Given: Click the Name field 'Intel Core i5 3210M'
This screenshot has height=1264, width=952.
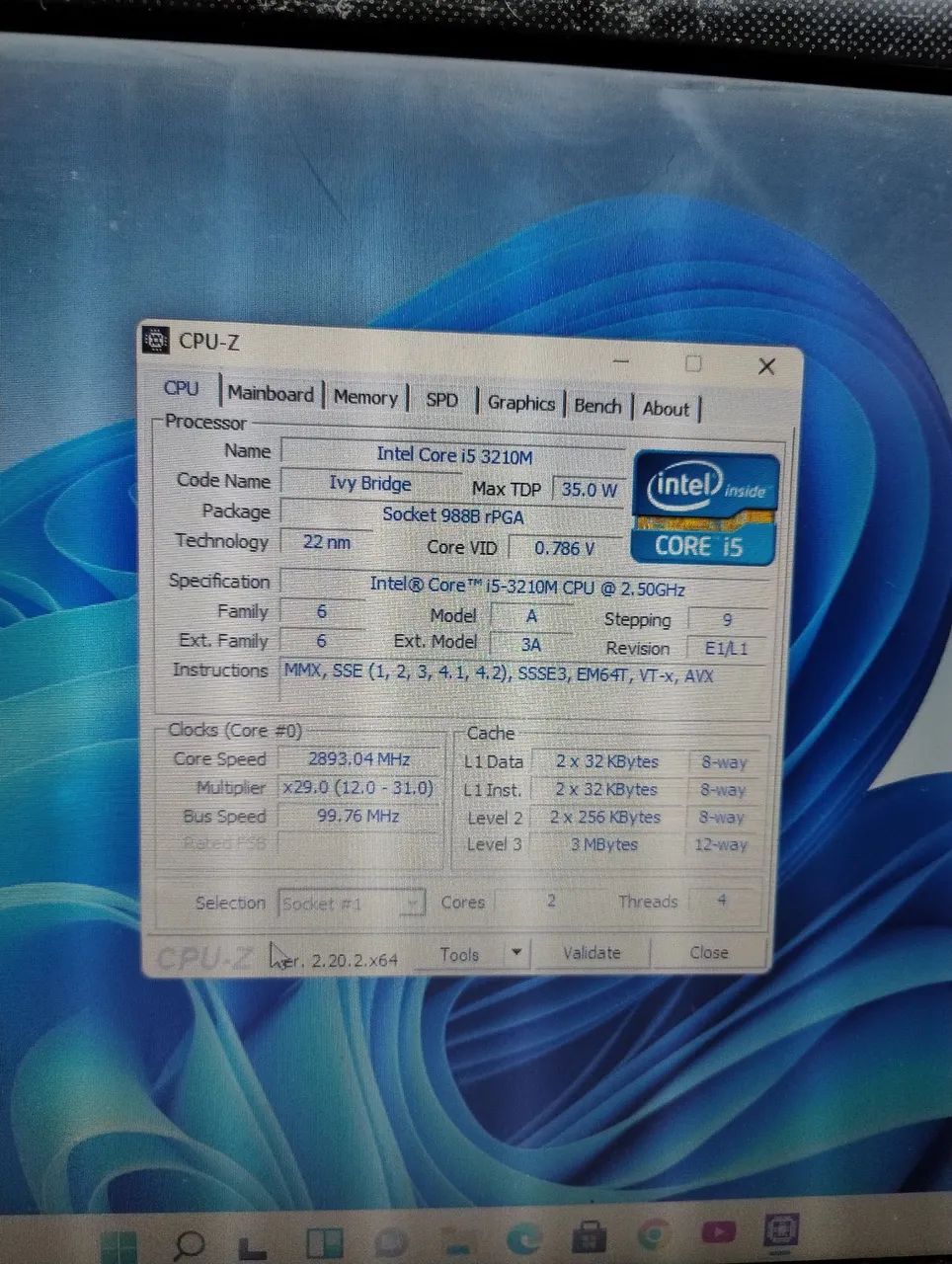Looking at the screenshot, I should point(453,454).
